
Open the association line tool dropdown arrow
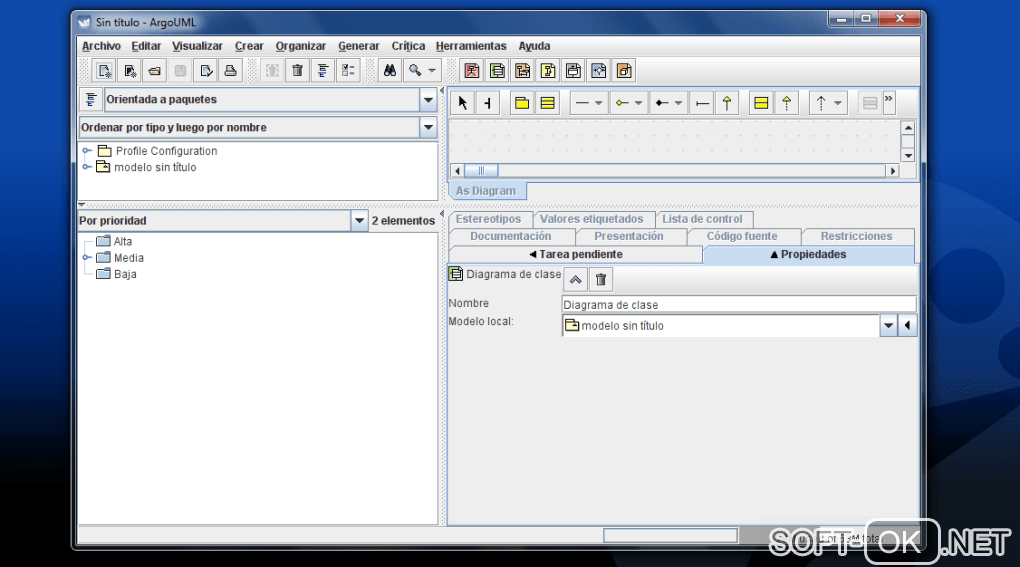point(598,103)
